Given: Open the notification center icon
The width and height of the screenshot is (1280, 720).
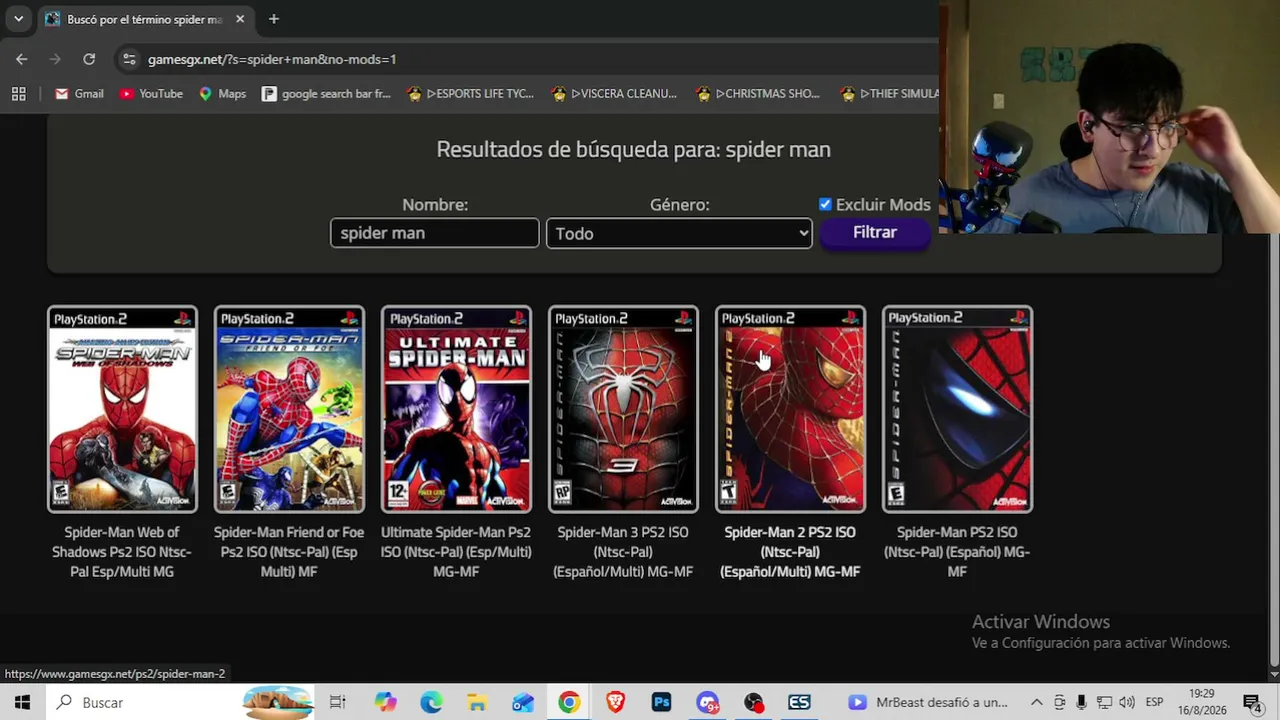Looking at the screenshot, I should [1252, 702].
